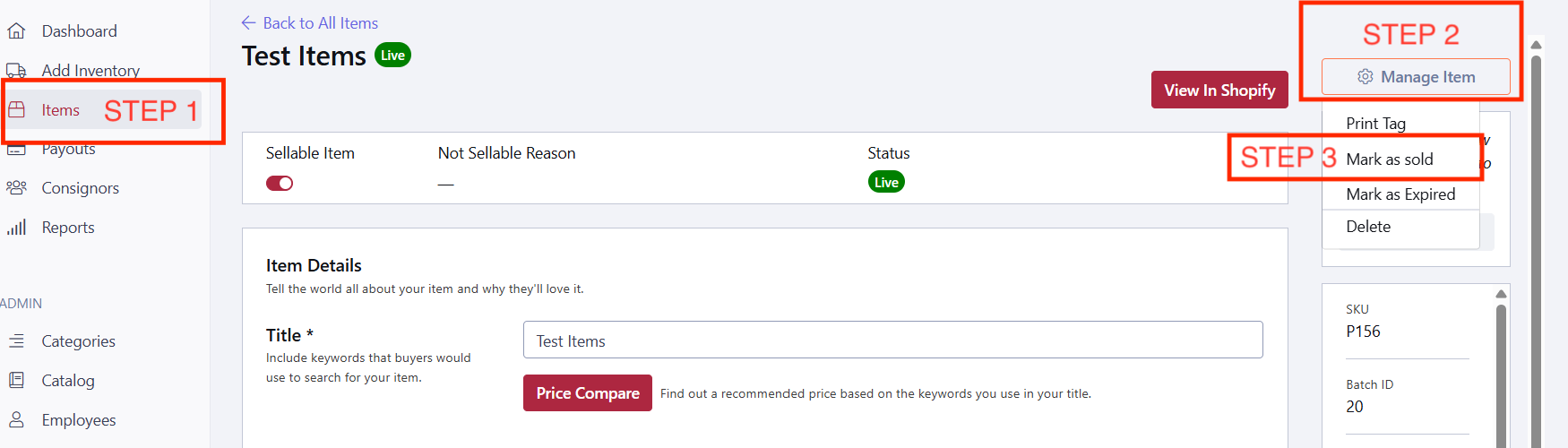This screenshot has width=1568, height=448.
Task: Go back via Back to All Items link
Action: 310,23
